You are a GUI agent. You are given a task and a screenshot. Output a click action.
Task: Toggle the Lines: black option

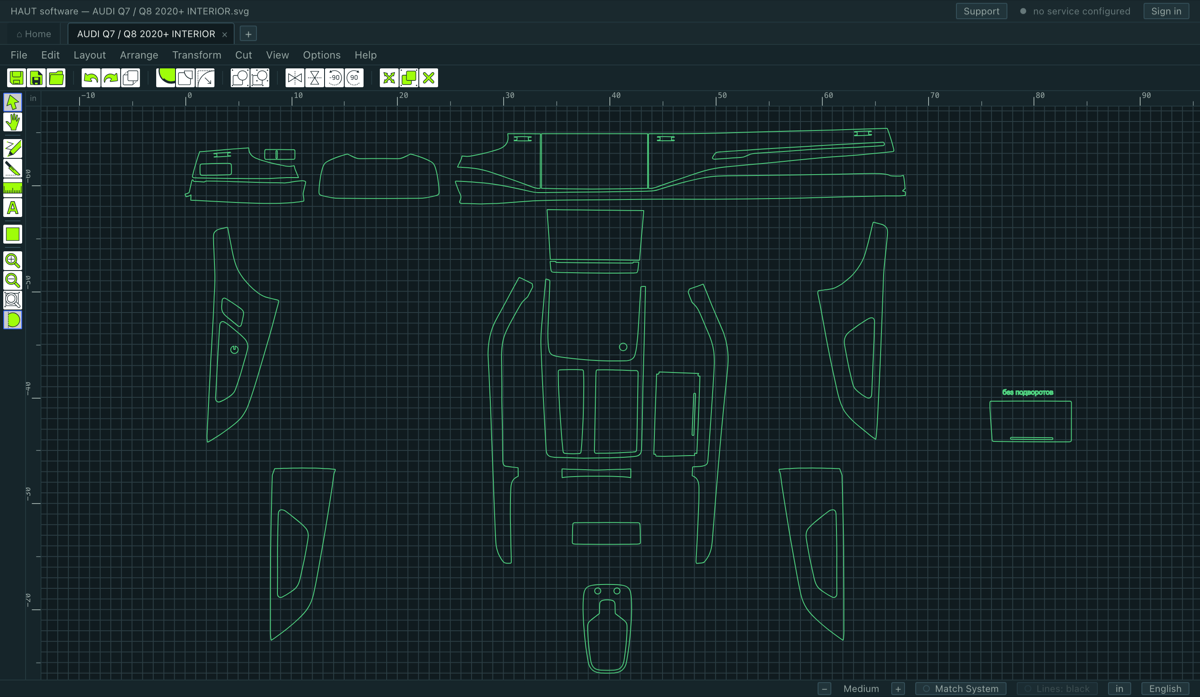pos(1059,688)
